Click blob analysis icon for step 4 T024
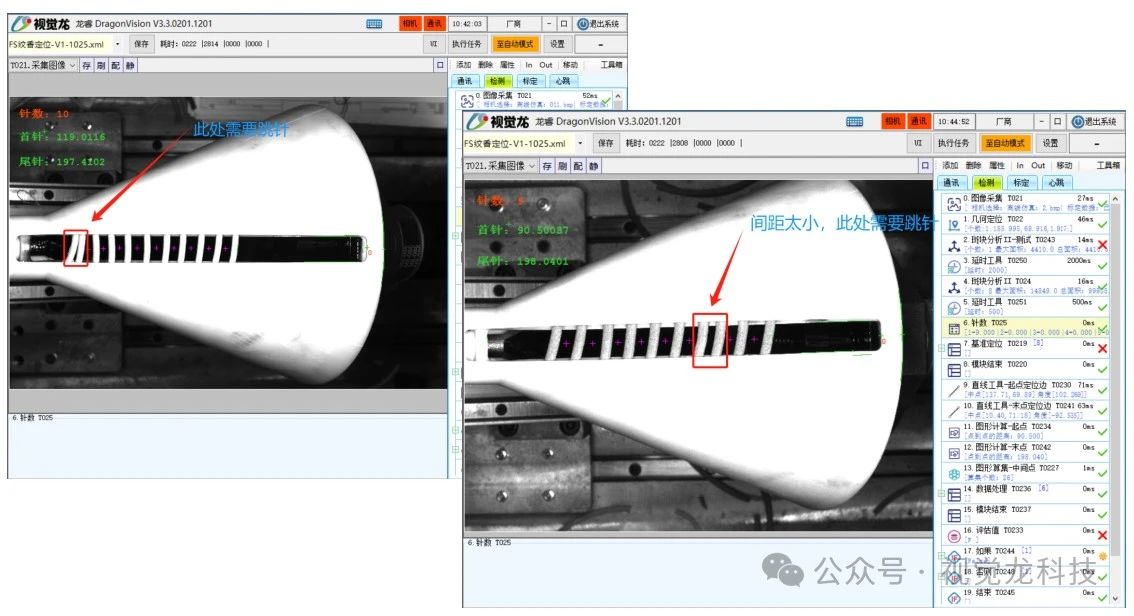The height and width of the screenshot is (616, 1134). tap(954, 287)
